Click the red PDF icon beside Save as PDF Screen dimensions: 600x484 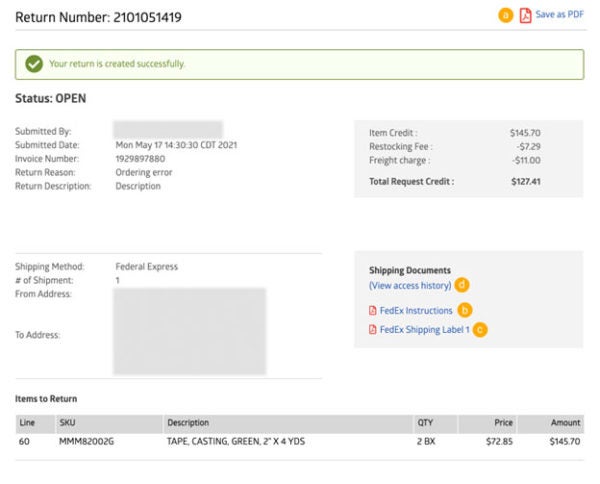pos(525,15)
